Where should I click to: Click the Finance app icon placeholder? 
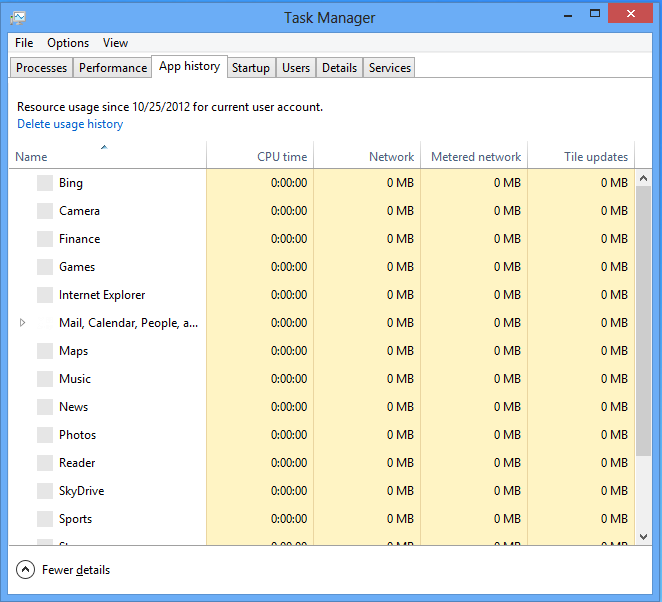[45, 239]
